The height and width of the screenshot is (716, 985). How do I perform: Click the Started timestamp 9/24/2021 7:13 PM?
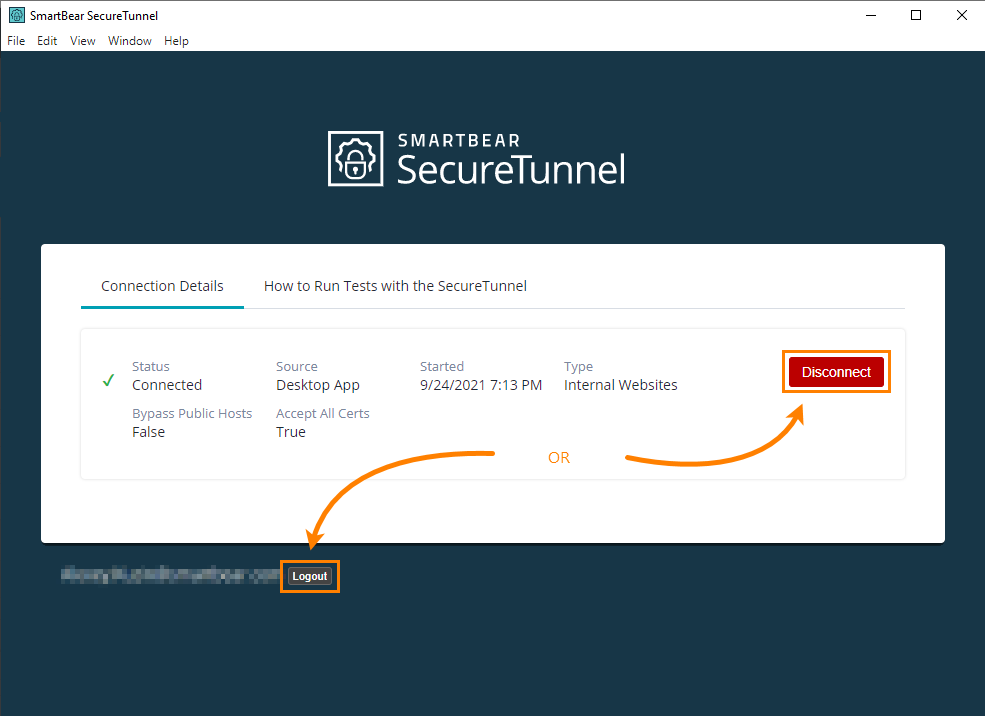tap(481, 385)
